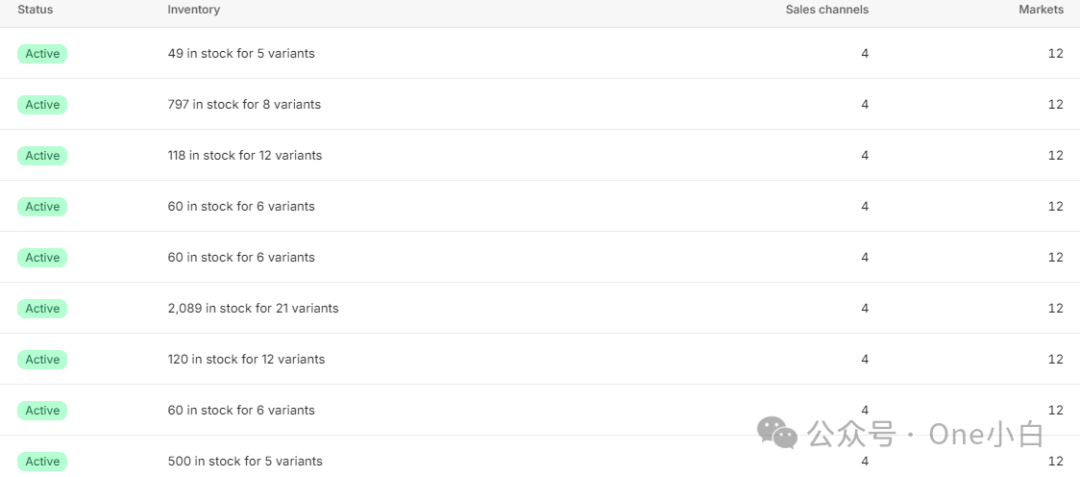The height and width of the screenshot is (477, 1080).
Task: Click the Active badge in the 118 in stock row
Action: (x=42, y=156)
